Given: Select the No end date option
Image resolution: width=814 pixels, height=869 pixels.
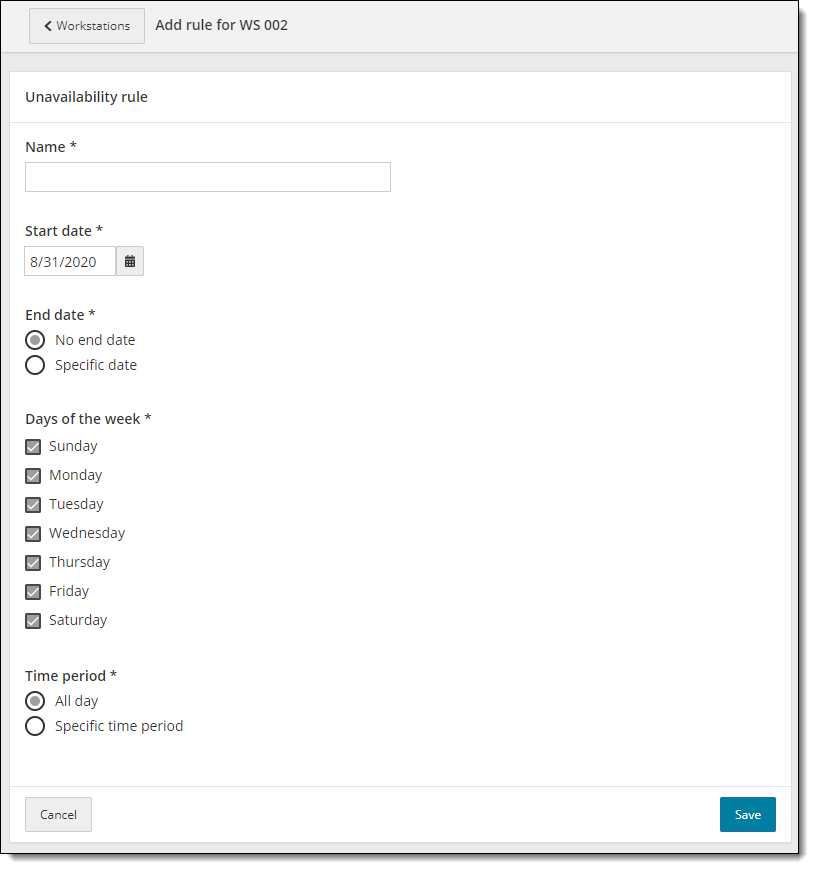Looking at the screenshot, I should [x=35, y=340].
